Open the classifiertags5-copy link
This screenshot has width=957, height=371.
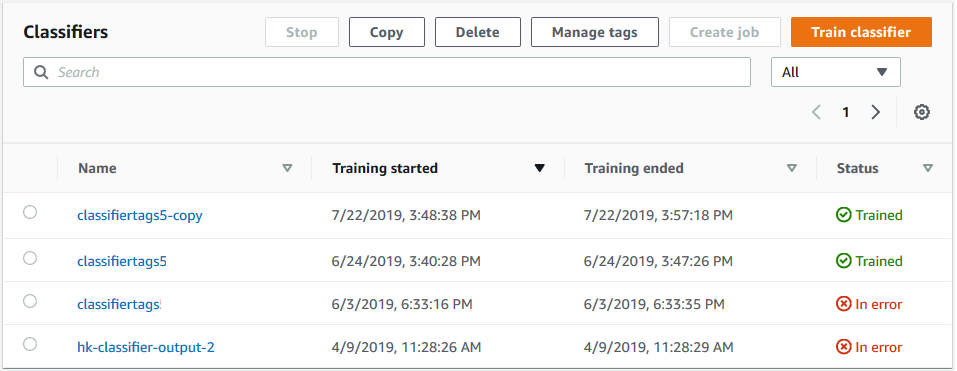(x=140, y=215)
